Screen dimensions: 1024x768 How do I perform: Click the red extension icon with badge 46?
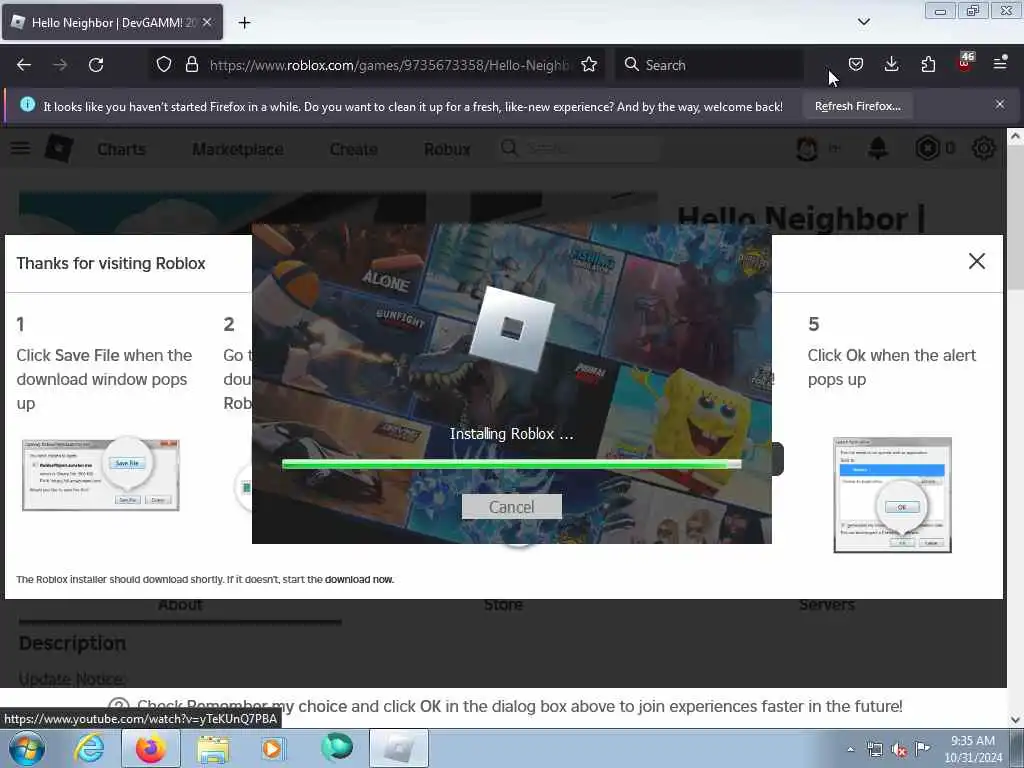pos(965,63)
